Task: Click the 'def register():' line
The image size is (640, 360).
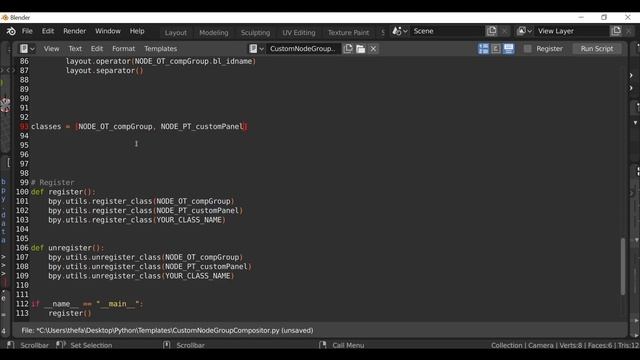Action: coord(63,192)
